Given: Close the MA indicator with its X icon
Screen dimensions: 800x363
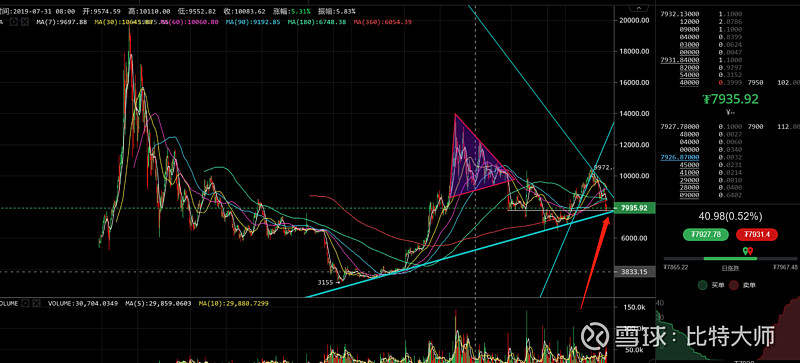Looking at the screenshot, I should (24, 22).
